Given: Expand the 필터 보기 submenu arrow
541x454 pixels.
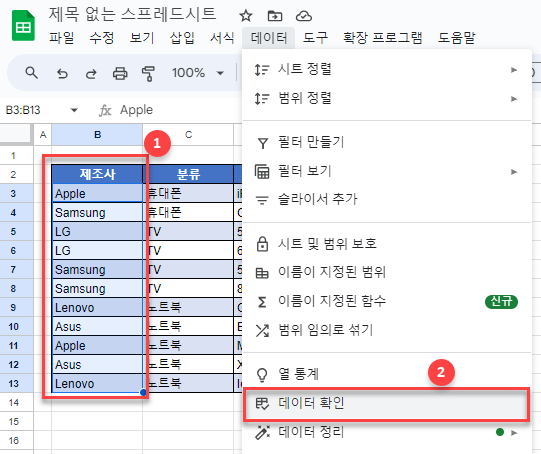Looking at the screenshot, I should pyautogui.click(x=514, y=171).
